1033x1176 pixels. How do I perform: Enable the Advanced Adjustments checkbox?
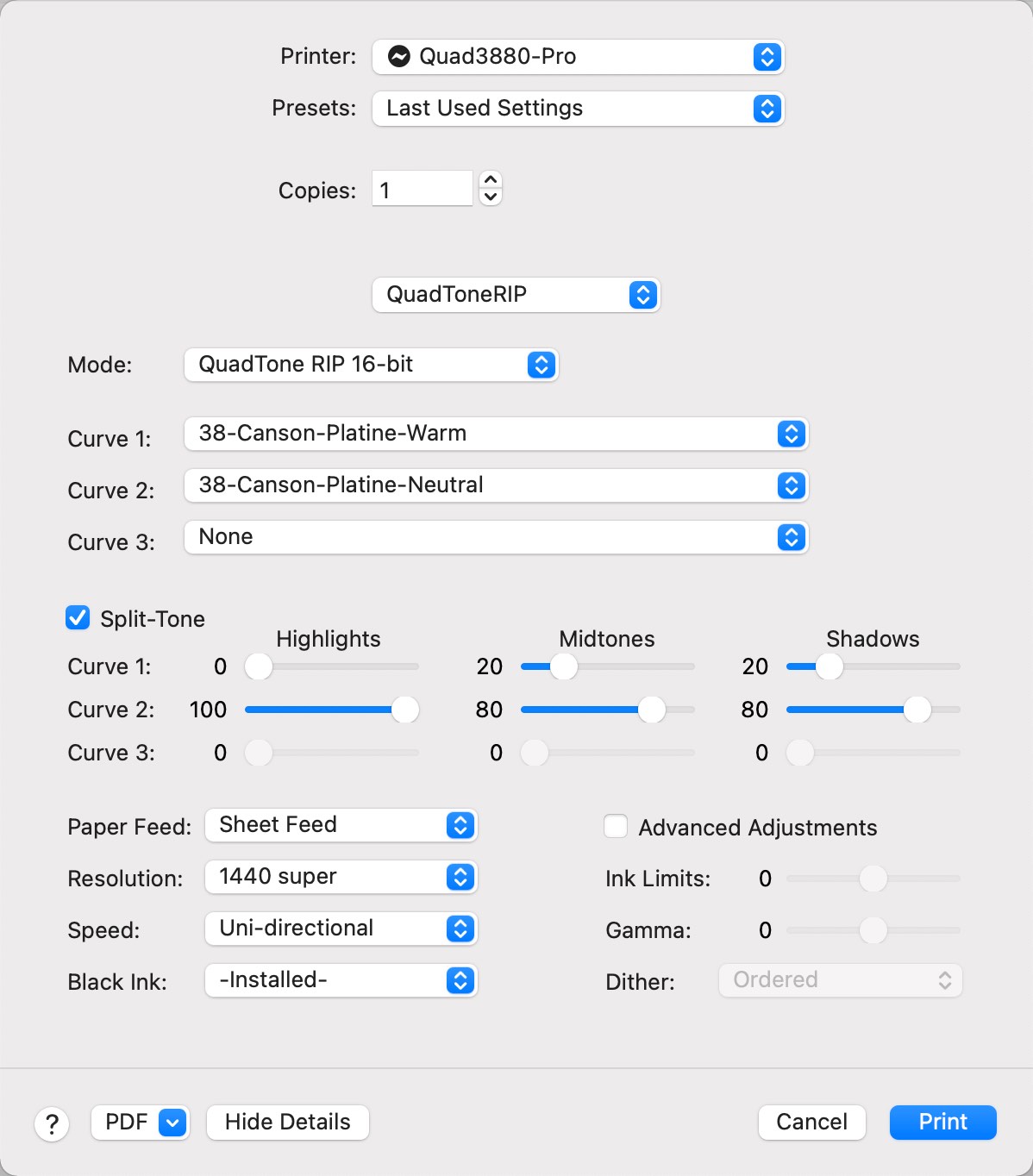616,827
